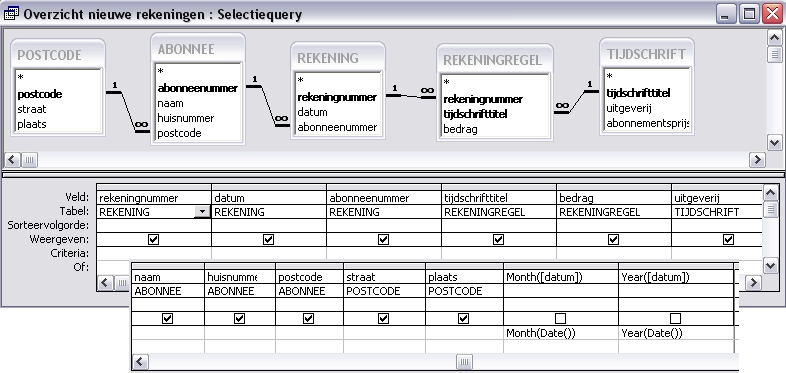Viewport: 786px width, 373px height.
Task: Toggle Weergeven checkbox under uitgeverij column
Action: (728, 240)
